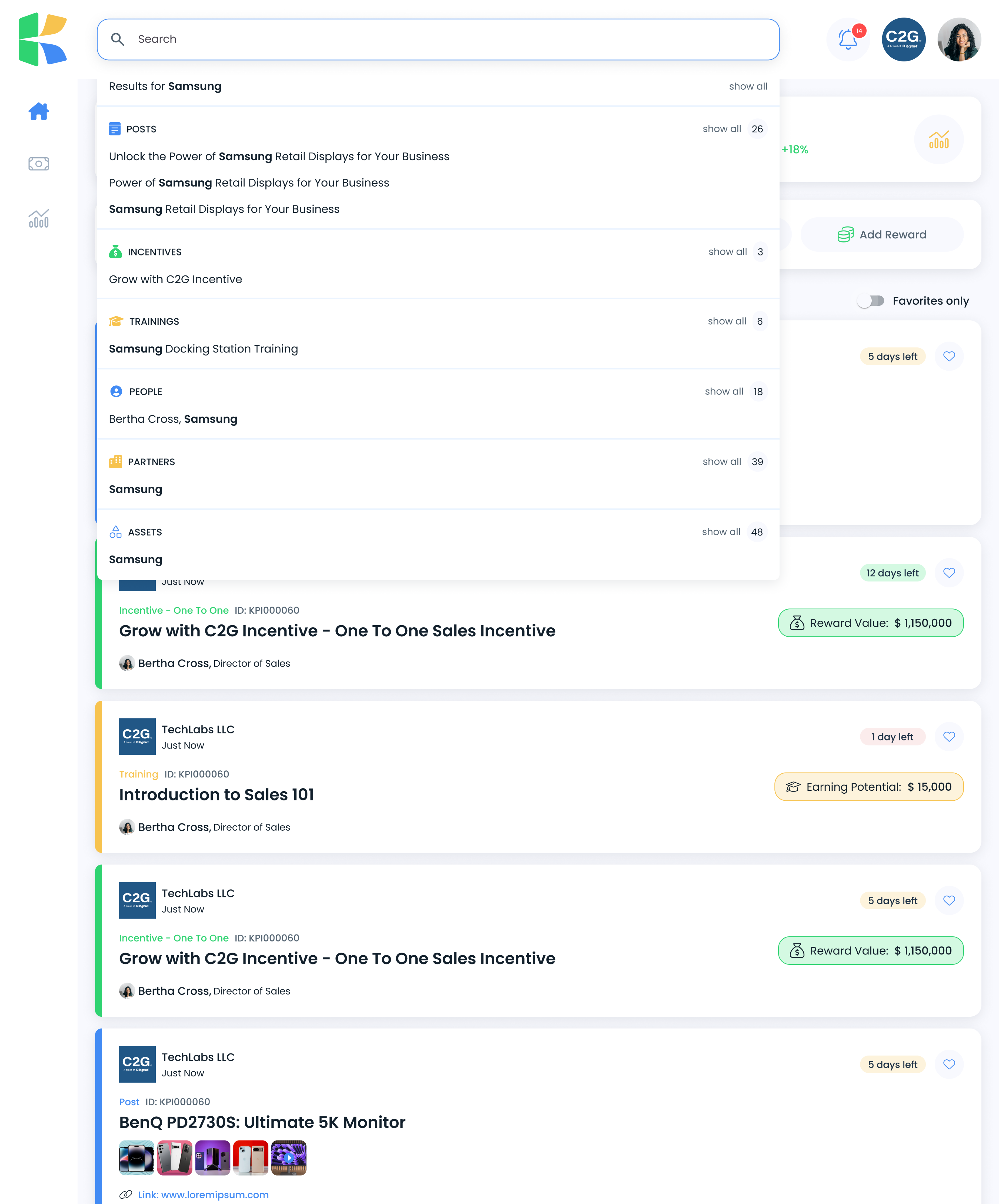Image resolution: width=999 pixels, height=1204 pixels.
Task: Open result 'Unlock the Power of Samsung Retail Displays'
Action: [279, 156]
